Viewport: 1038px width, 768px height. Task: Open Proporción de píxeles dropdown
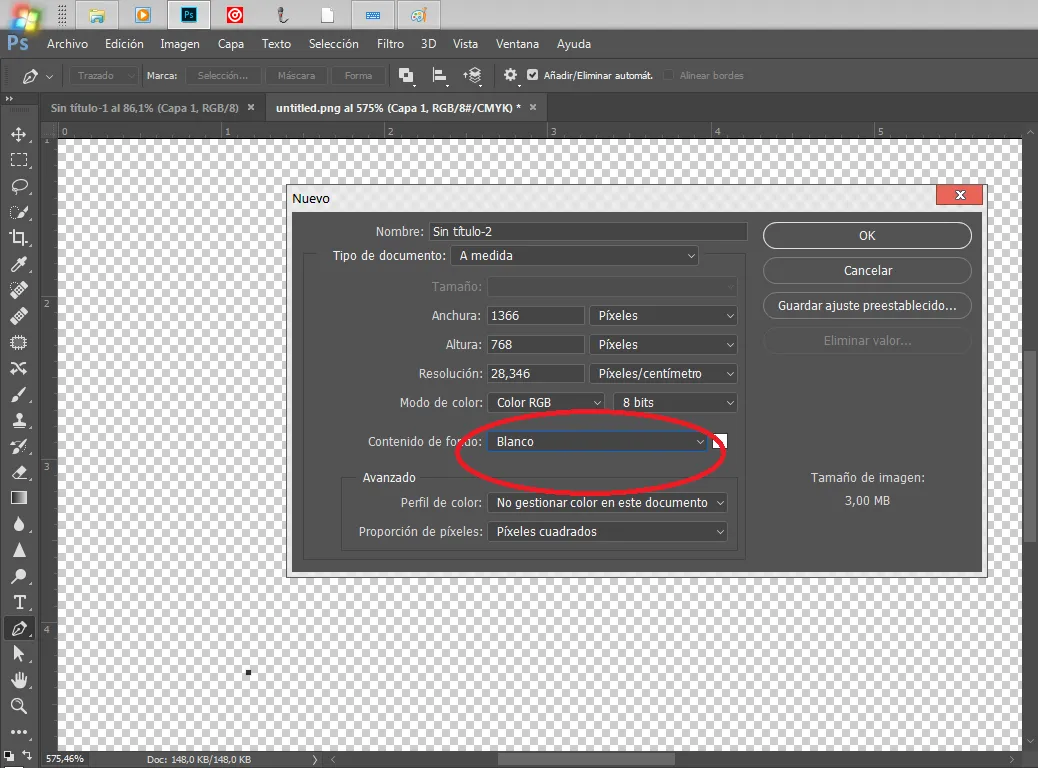(607, 532)
